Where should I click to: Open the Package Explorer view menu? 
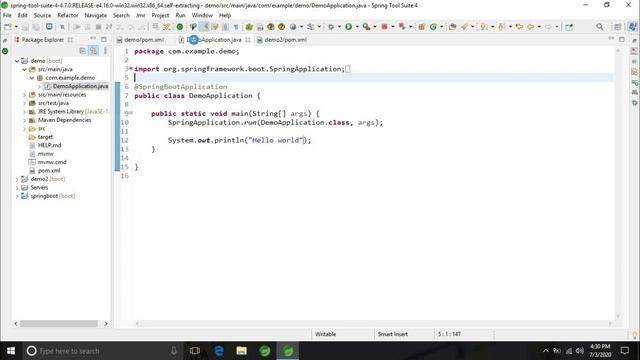[105, 51]
